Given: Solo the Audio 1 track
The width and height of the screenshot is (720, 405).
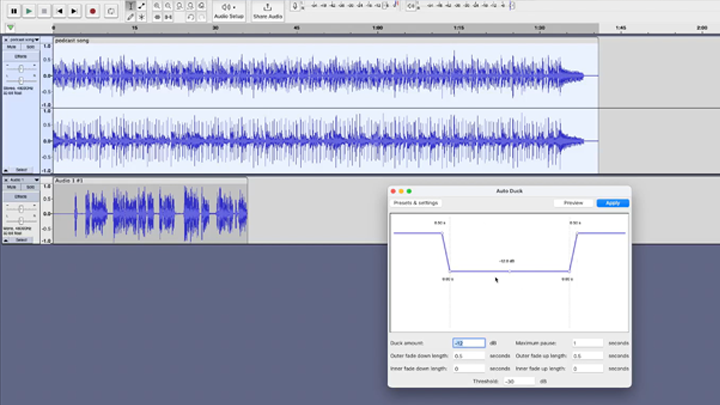Looking at the screenshot, I should [31, 187].
